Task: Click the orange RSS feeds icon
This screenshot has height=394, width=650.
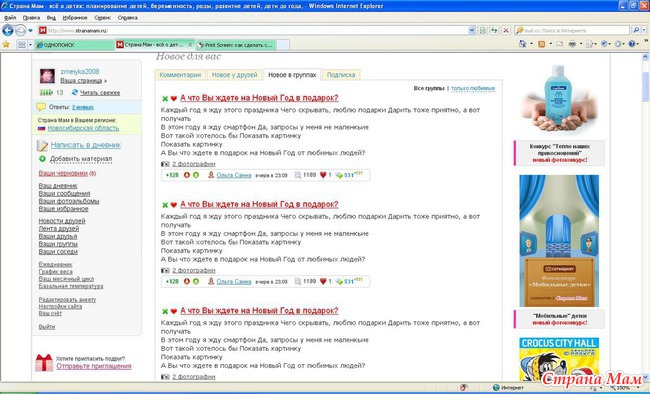Action: (541, 44)
